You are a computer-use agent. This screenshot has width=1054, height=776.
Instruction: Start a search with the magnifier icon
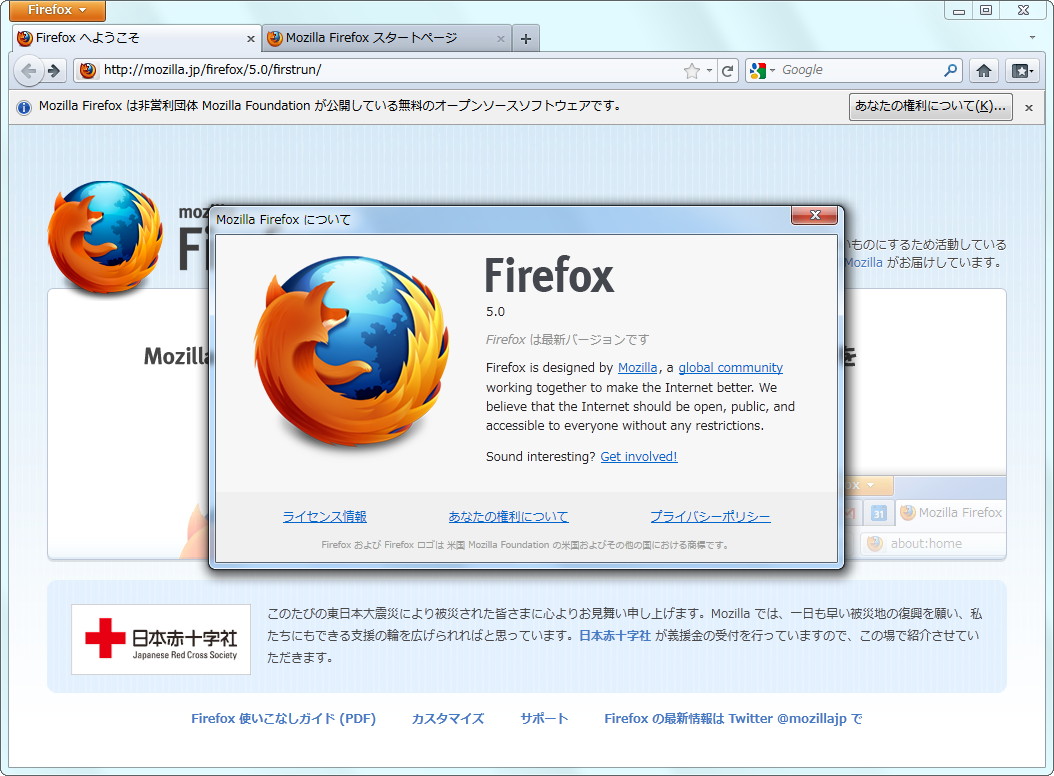950,70
